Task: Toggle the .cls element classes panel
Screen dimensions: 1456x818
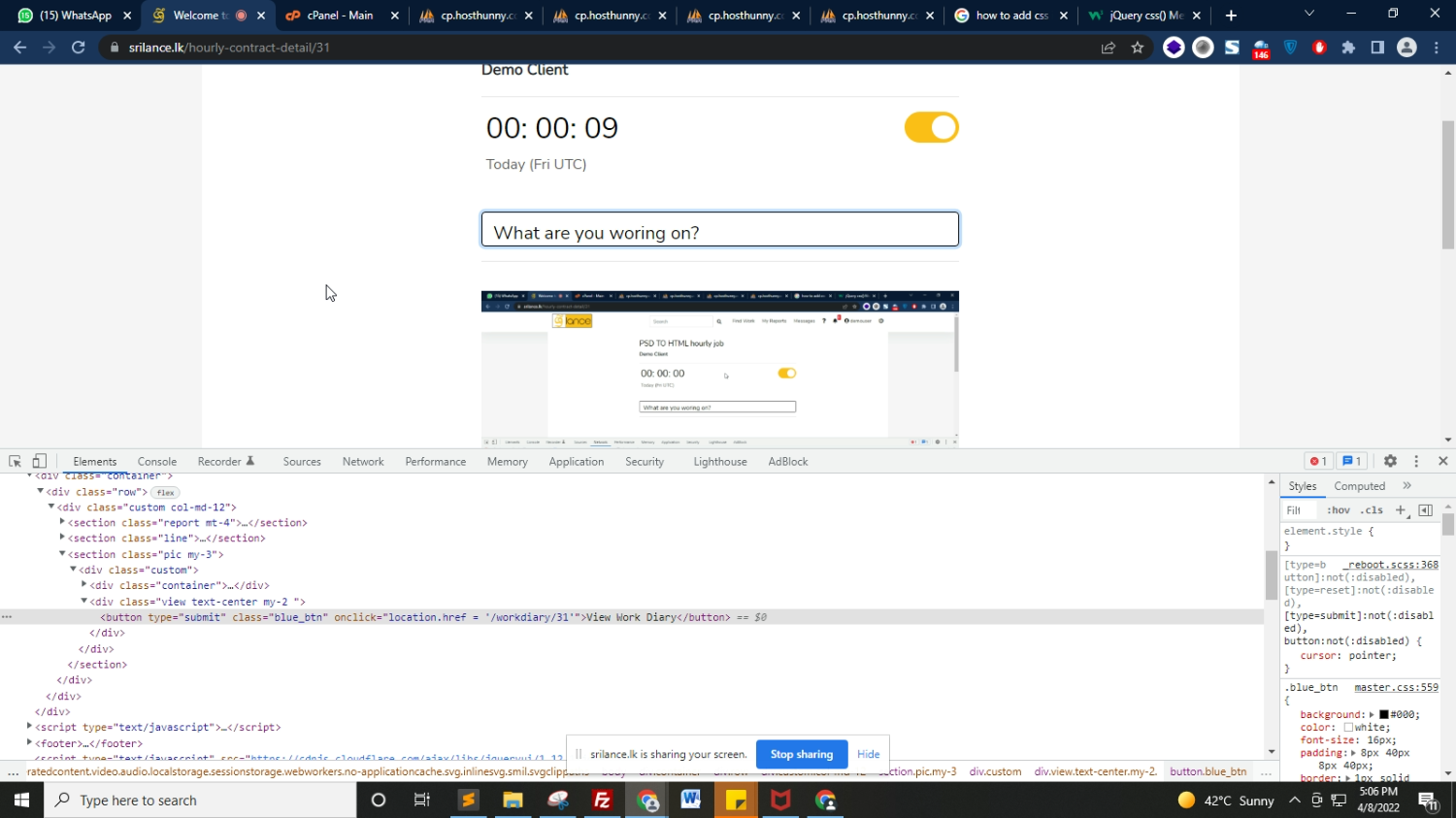Action: click(1372, 510)
